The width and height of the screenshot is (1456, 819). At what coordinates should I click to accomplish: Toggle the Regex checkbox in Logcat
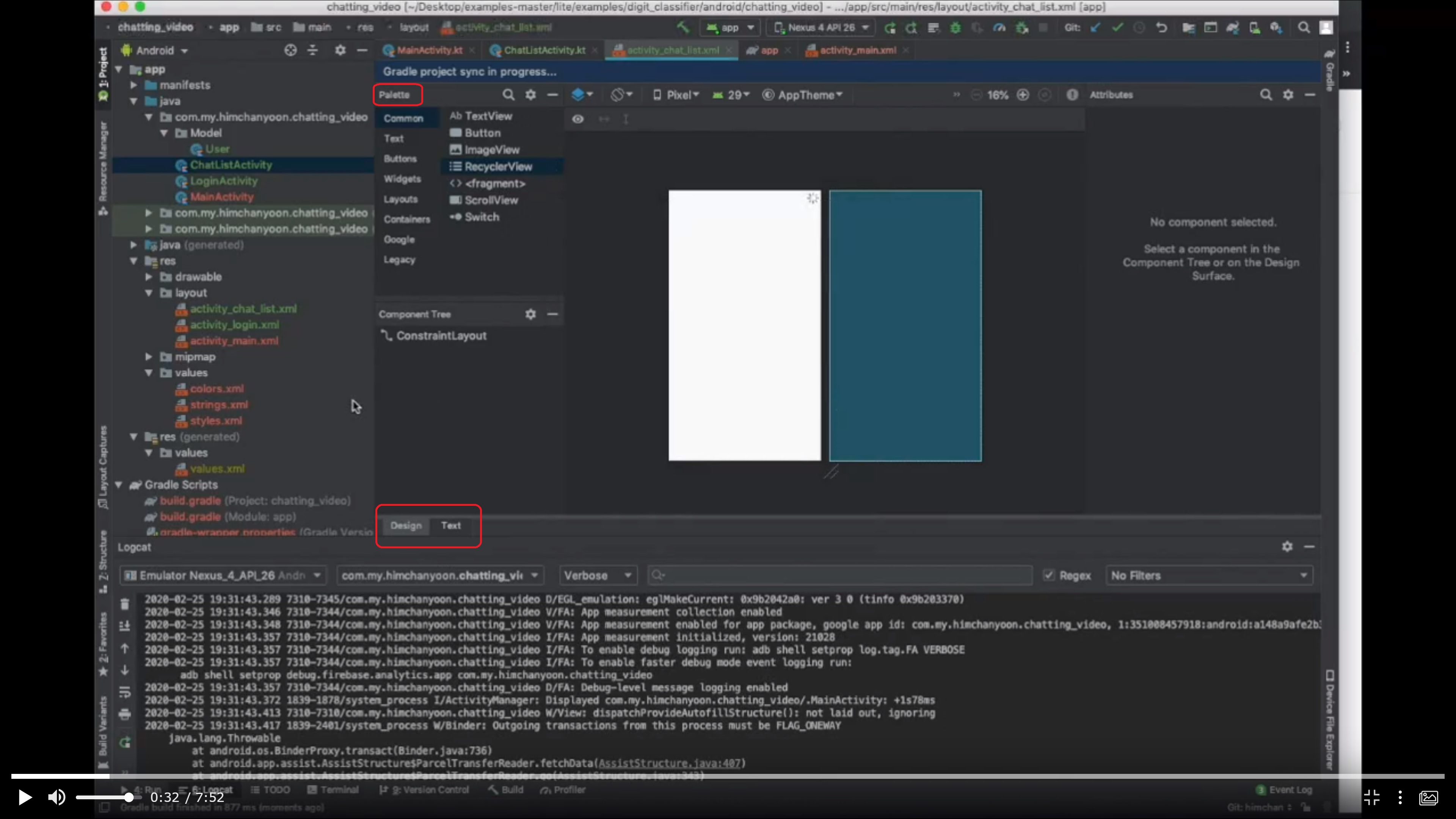click(x=1049, y=576)
